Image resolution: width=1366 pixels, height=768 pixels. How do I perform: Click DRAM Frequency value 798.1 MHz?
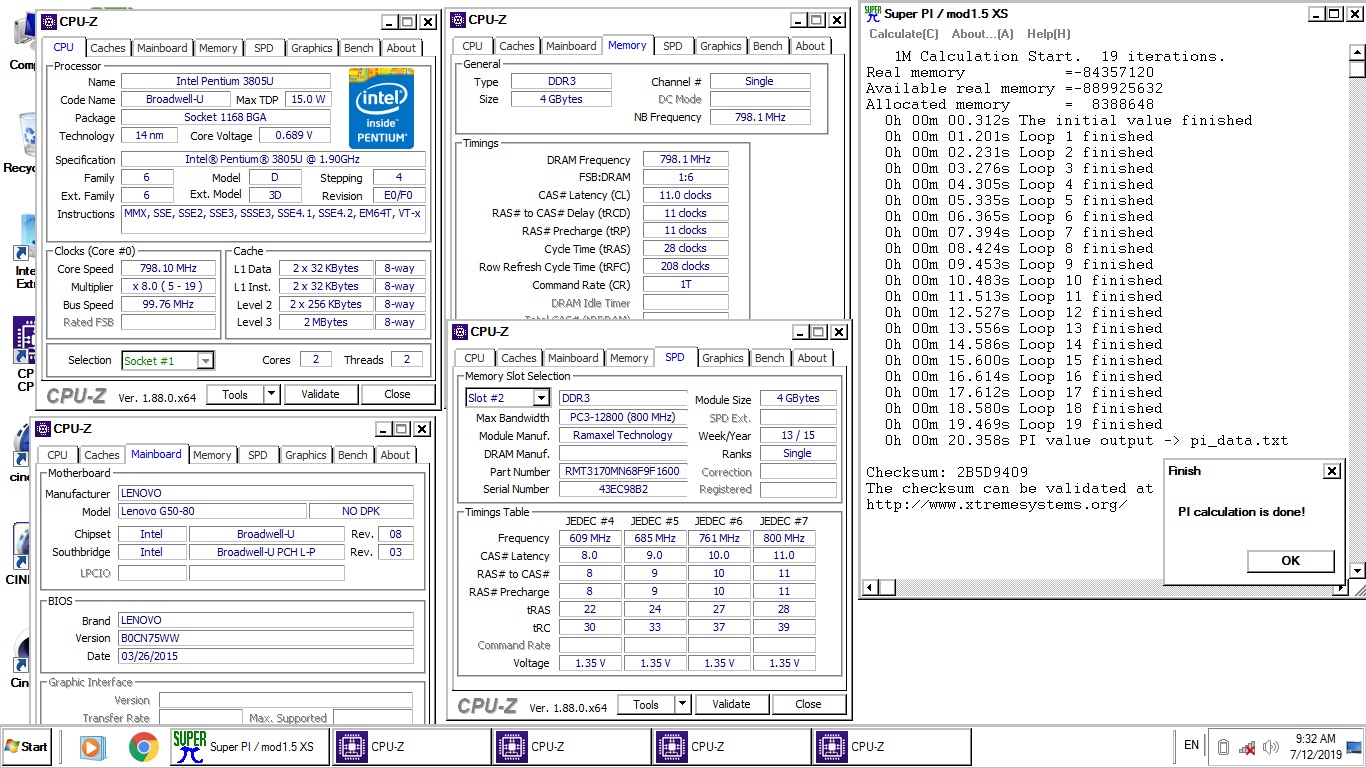(x=685, y=160)
